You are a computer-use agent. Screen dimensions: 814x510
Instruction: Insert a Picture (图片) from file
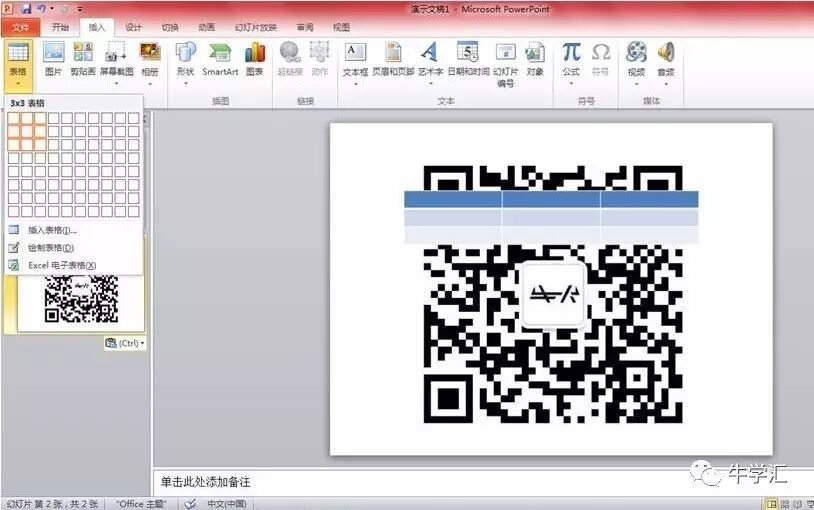[53, 59]
